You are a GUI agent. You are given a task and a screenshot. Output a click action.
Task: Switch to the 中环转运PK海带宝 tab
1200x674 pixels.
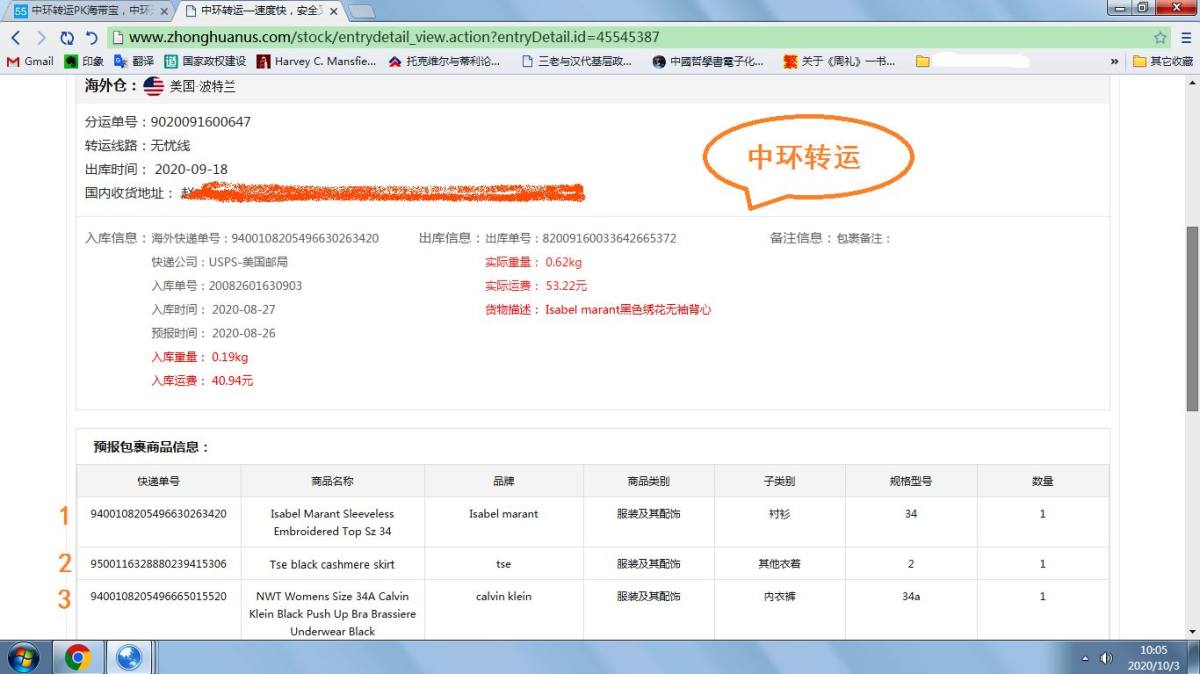click(90, 10)
